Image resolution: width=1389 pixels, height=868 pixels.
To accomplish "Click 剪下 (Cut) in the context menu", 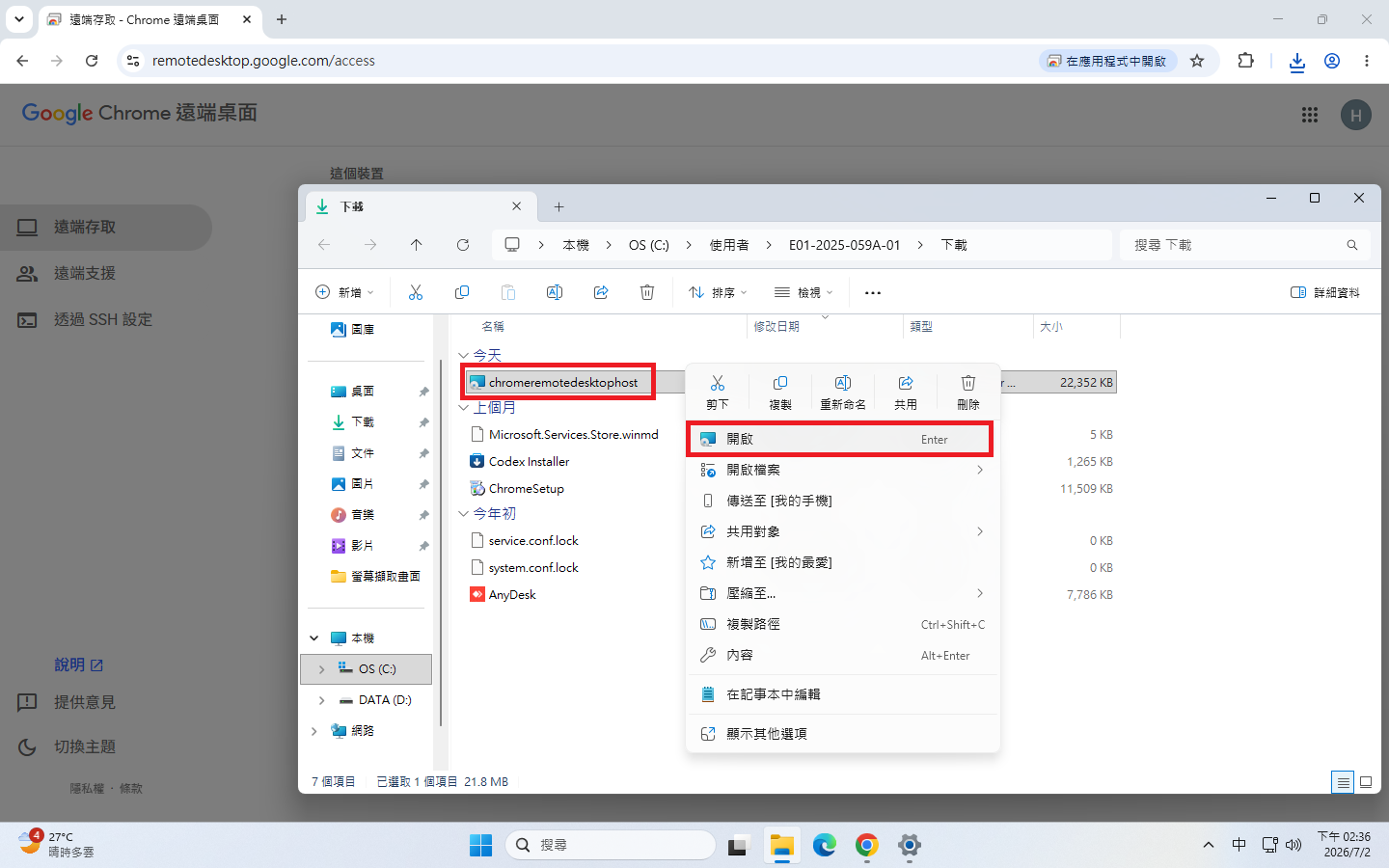I will click(718, 393).
